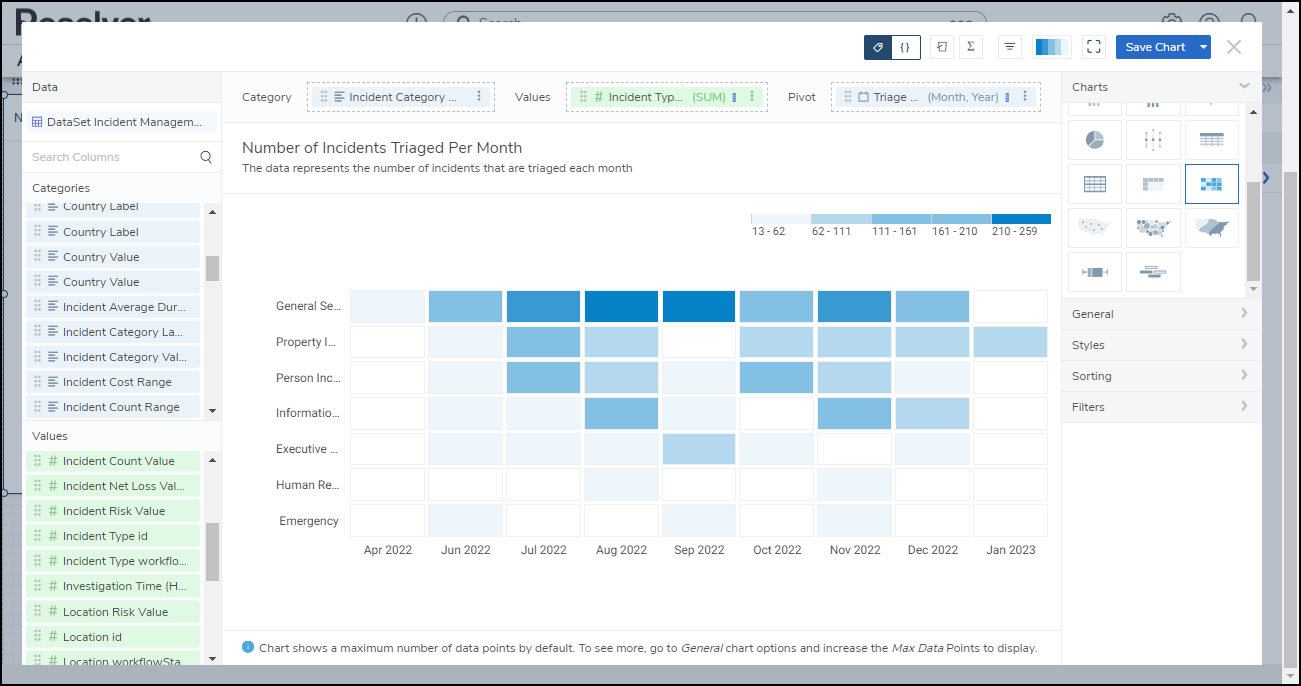Click the Save Chart button
The height and width of the screenshot is (686, 1301).
coord(1155,47)
